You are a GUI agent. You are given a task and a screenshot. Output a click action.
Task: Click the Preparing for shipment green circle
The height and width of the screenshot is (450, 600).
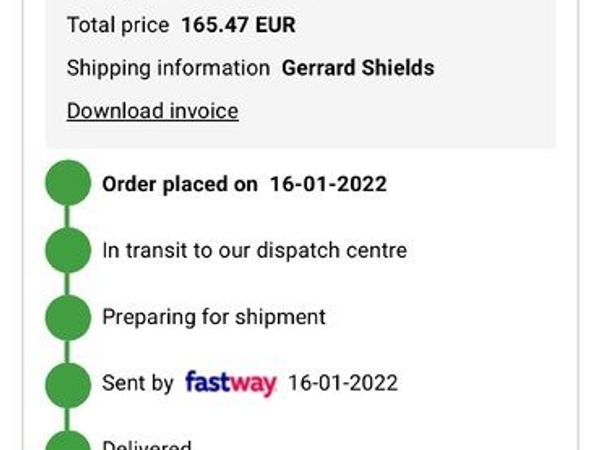click(x=68, y=317)
